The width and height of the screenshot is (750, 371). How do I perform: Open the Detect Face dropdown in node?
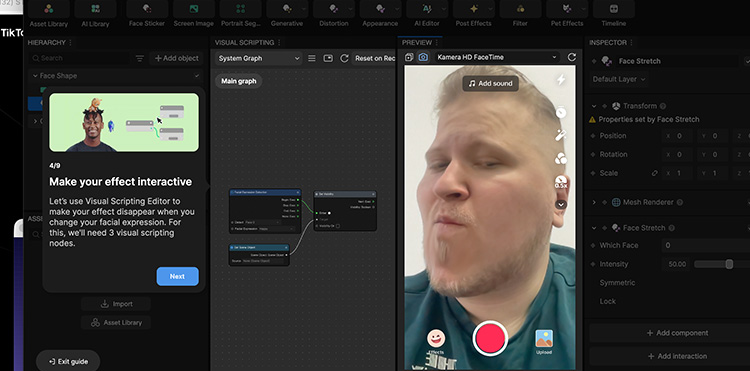(x=264, y=222)
